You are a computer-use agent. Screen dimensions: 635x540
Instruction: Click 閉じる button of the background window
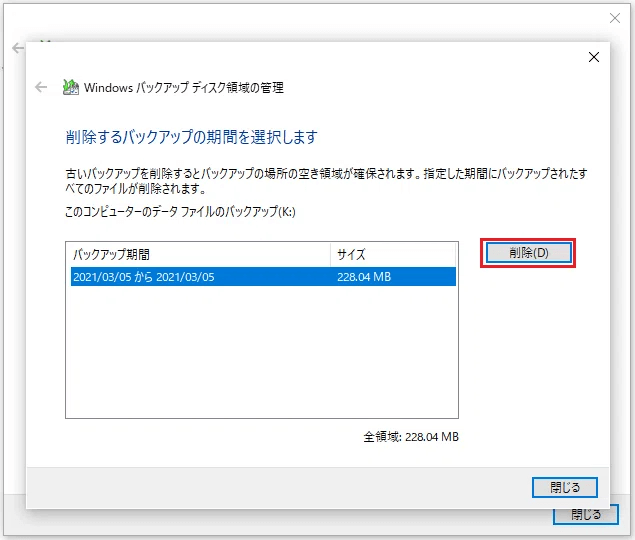(x=586, y=515)
